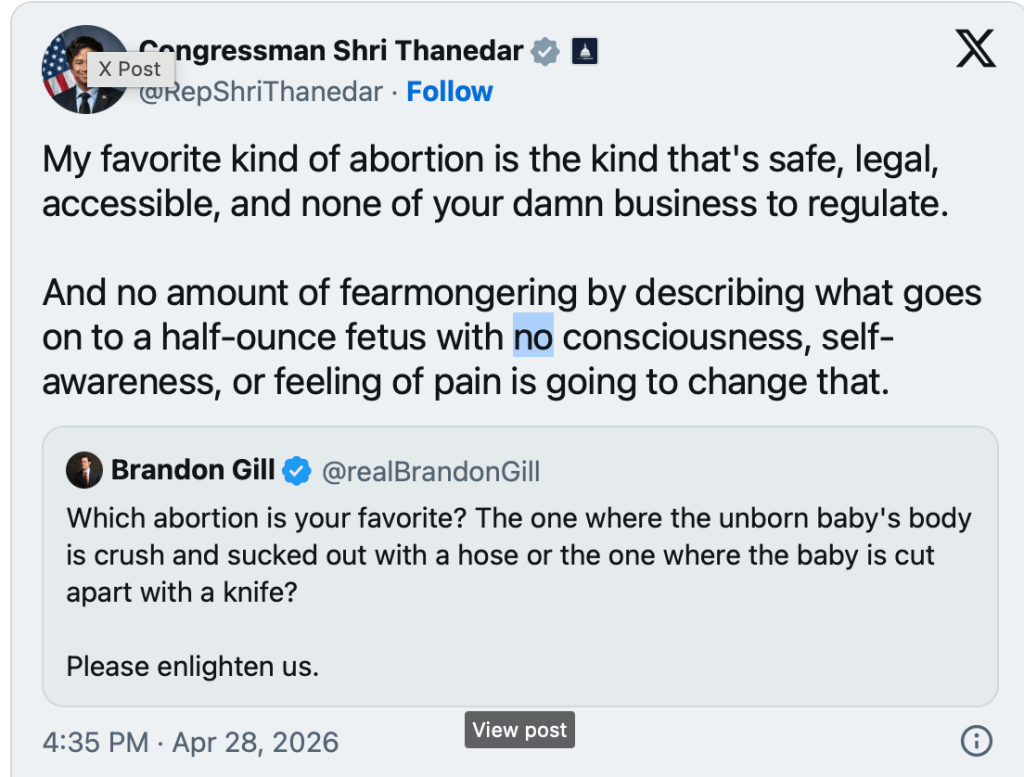The image size is (1024, 777).
Task: Click the government Capitol badge icon
Action: click(584, 51)
